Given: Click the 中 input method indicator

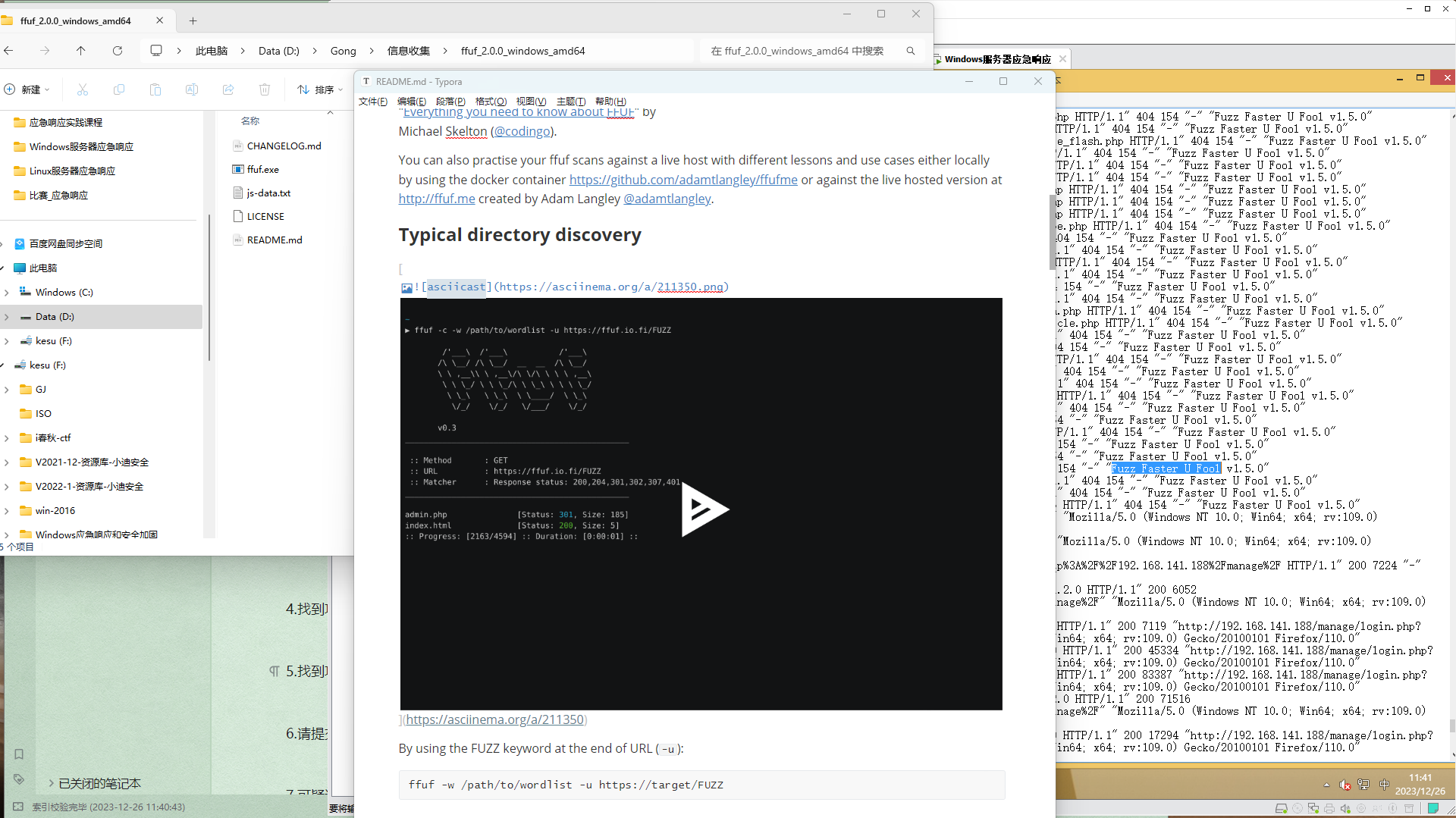Looking at the screenshot, I should point(1384,785).
